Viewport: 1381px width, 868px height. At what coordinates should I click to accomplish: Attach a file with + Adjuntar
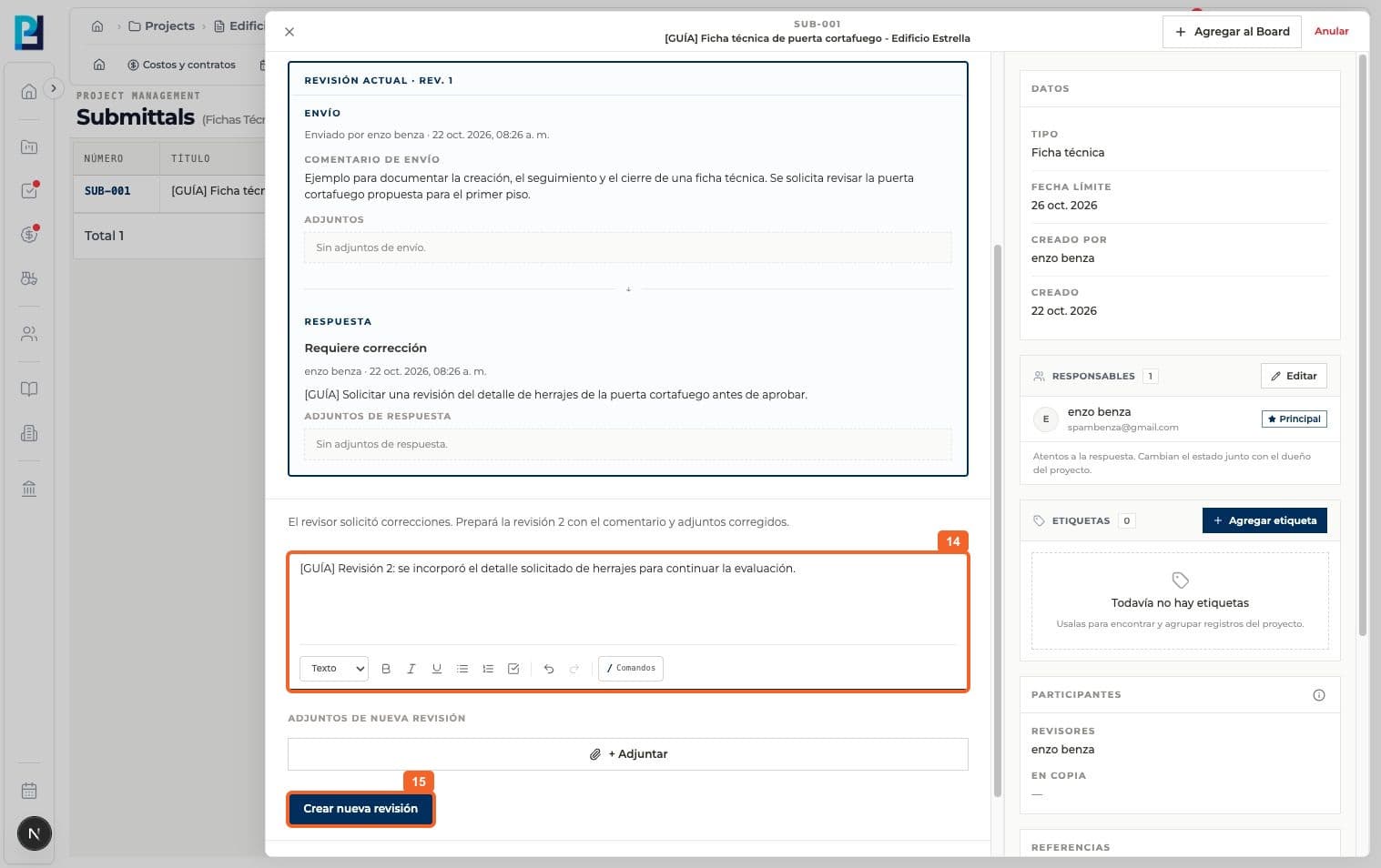click(x=628, y=754)
